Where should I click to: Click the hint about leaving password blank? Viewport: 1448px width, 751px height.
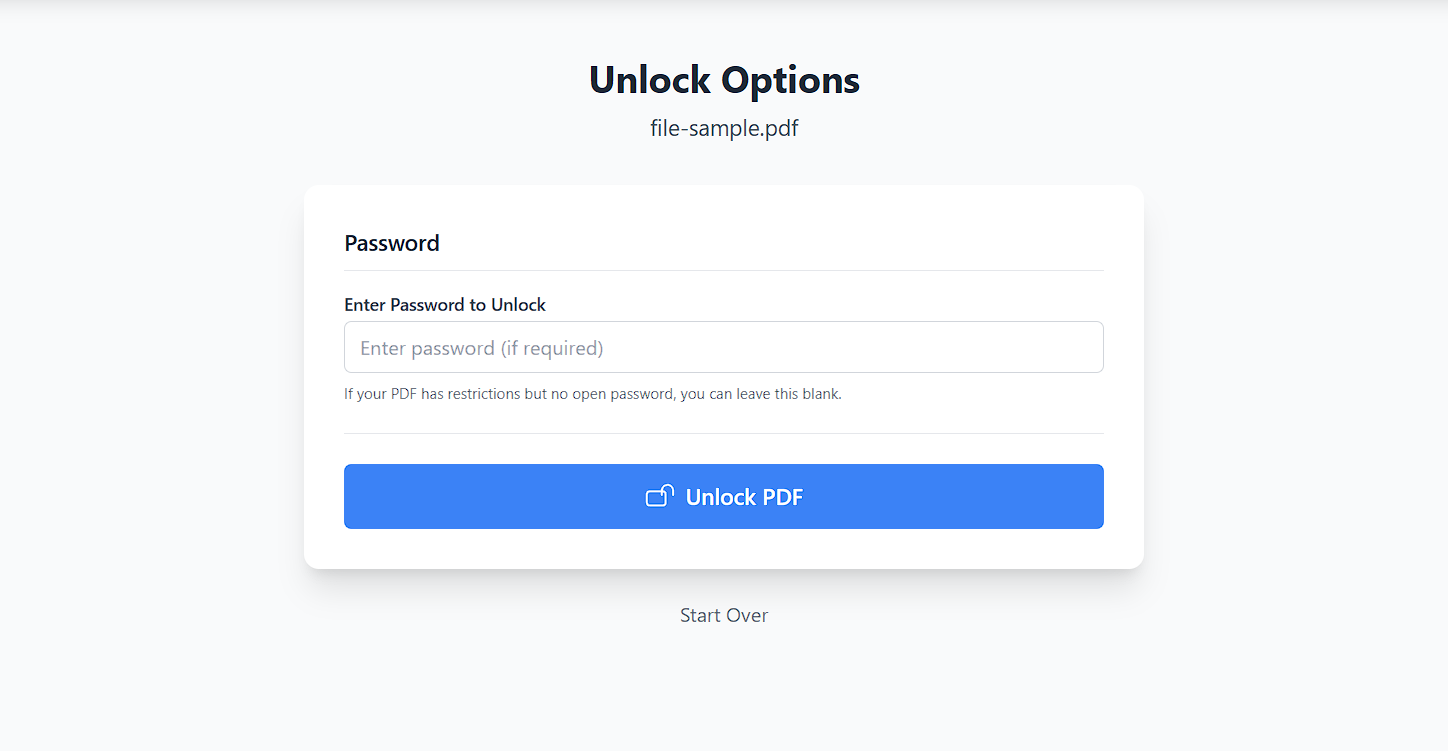pyautogui.click(x=593, y=394)
